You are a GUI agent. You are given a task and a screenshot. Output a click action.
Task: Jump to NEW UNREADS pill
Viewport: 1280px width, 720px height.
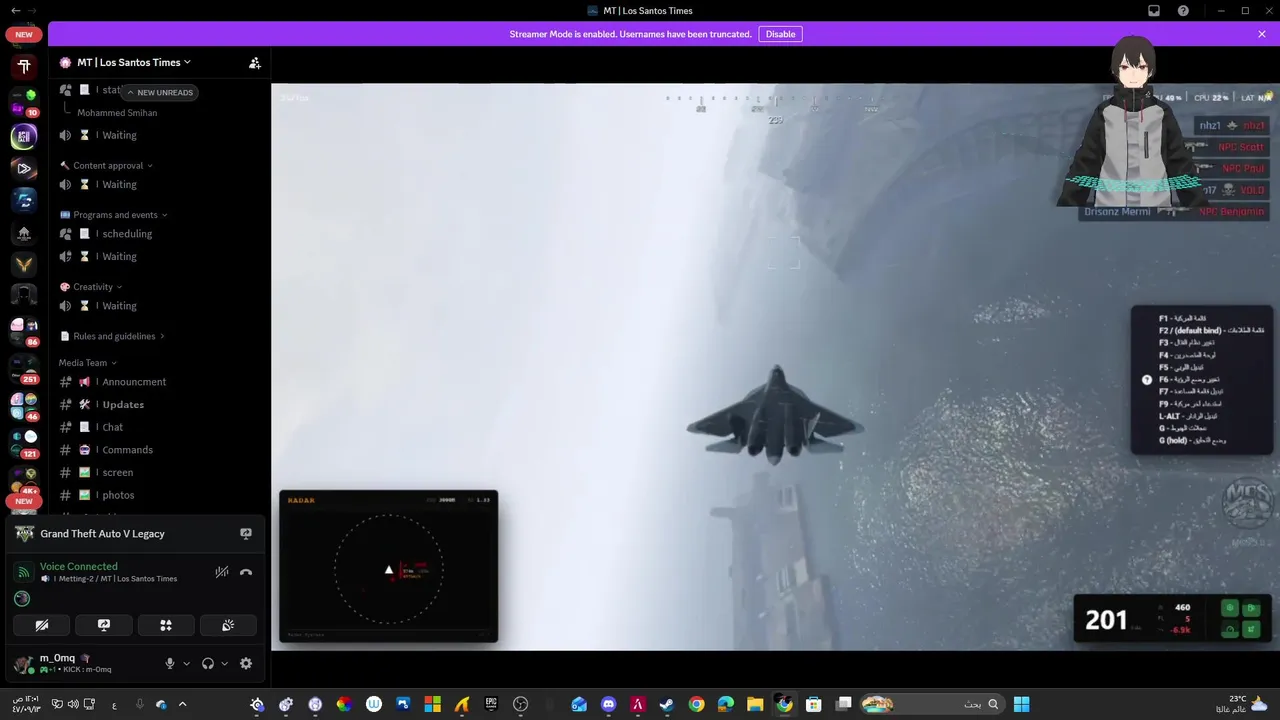pyautogui.click(x=160, y=92)
